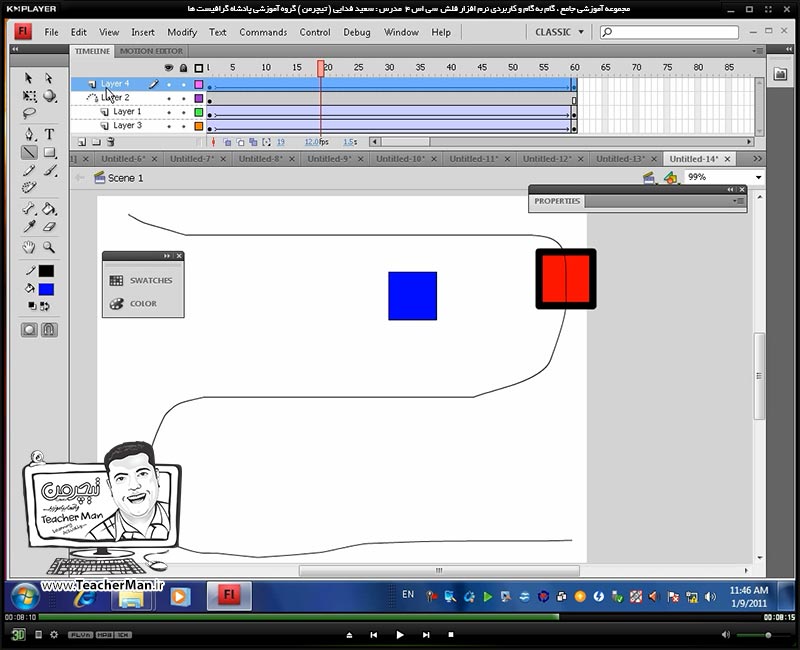Select the Eyedropper tool
The image size is (800, 650).
tap(29, 227)
